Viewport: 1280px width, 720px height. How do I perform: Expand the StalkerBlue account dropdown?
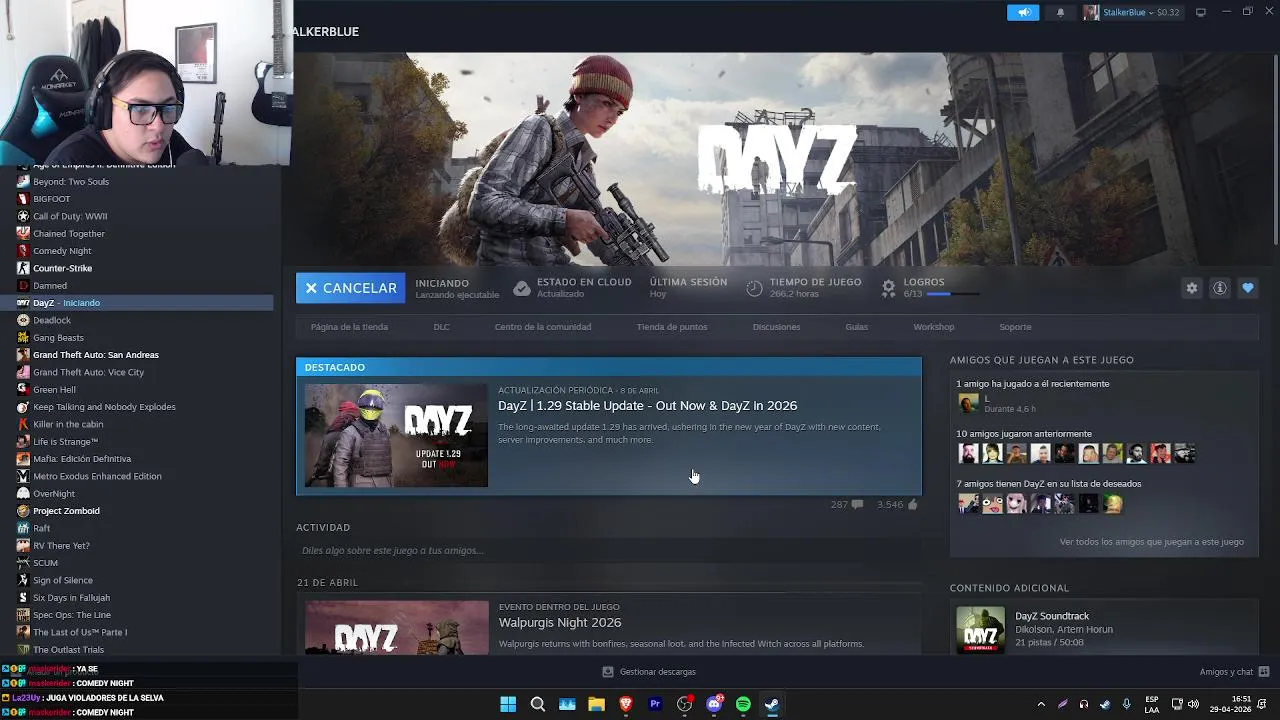coord(1133,12)
